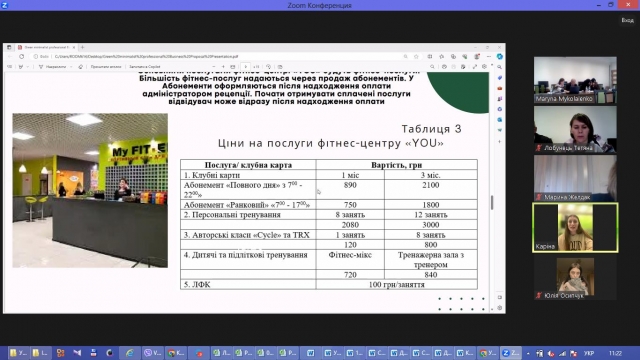Click the fitness center reception photo

click(x=90, y=191)
